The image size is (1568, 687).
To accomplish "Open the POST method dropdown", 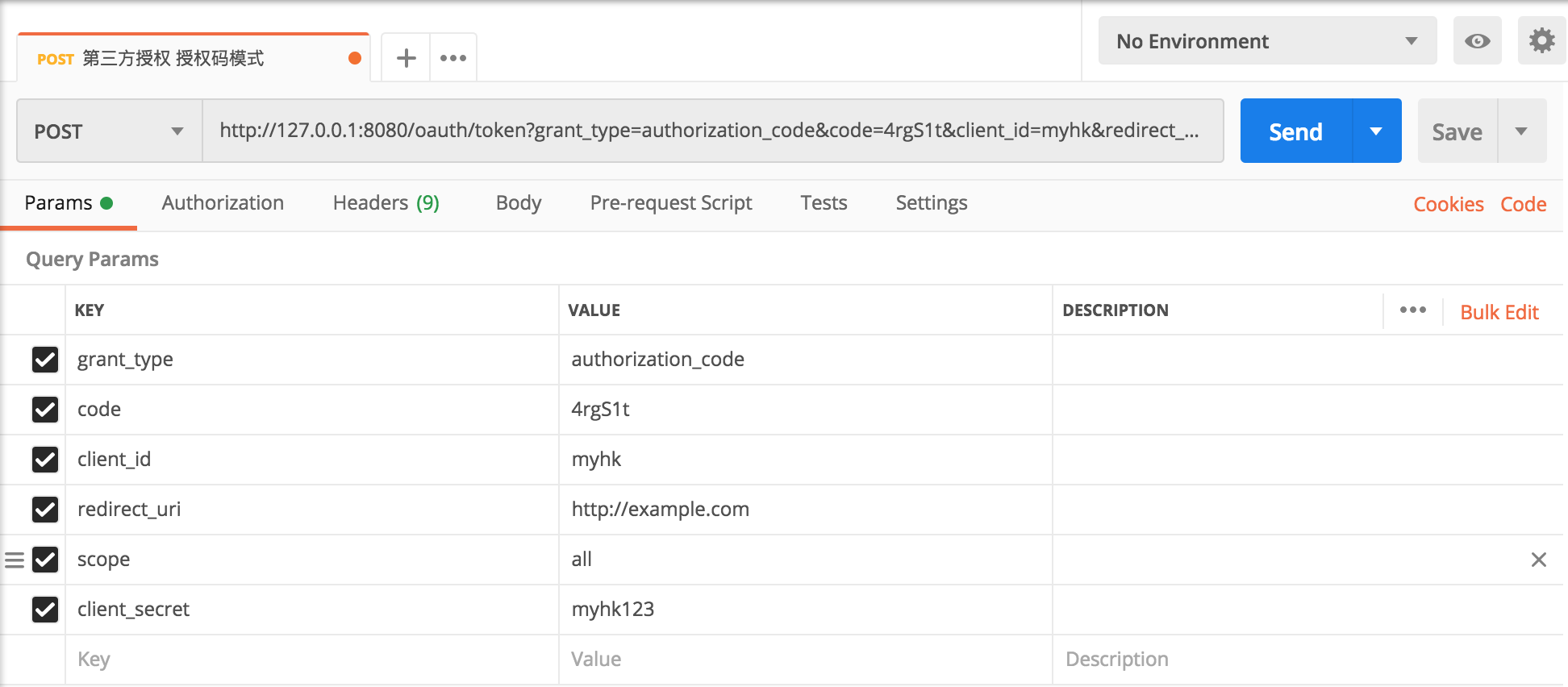I will point(109,131).
